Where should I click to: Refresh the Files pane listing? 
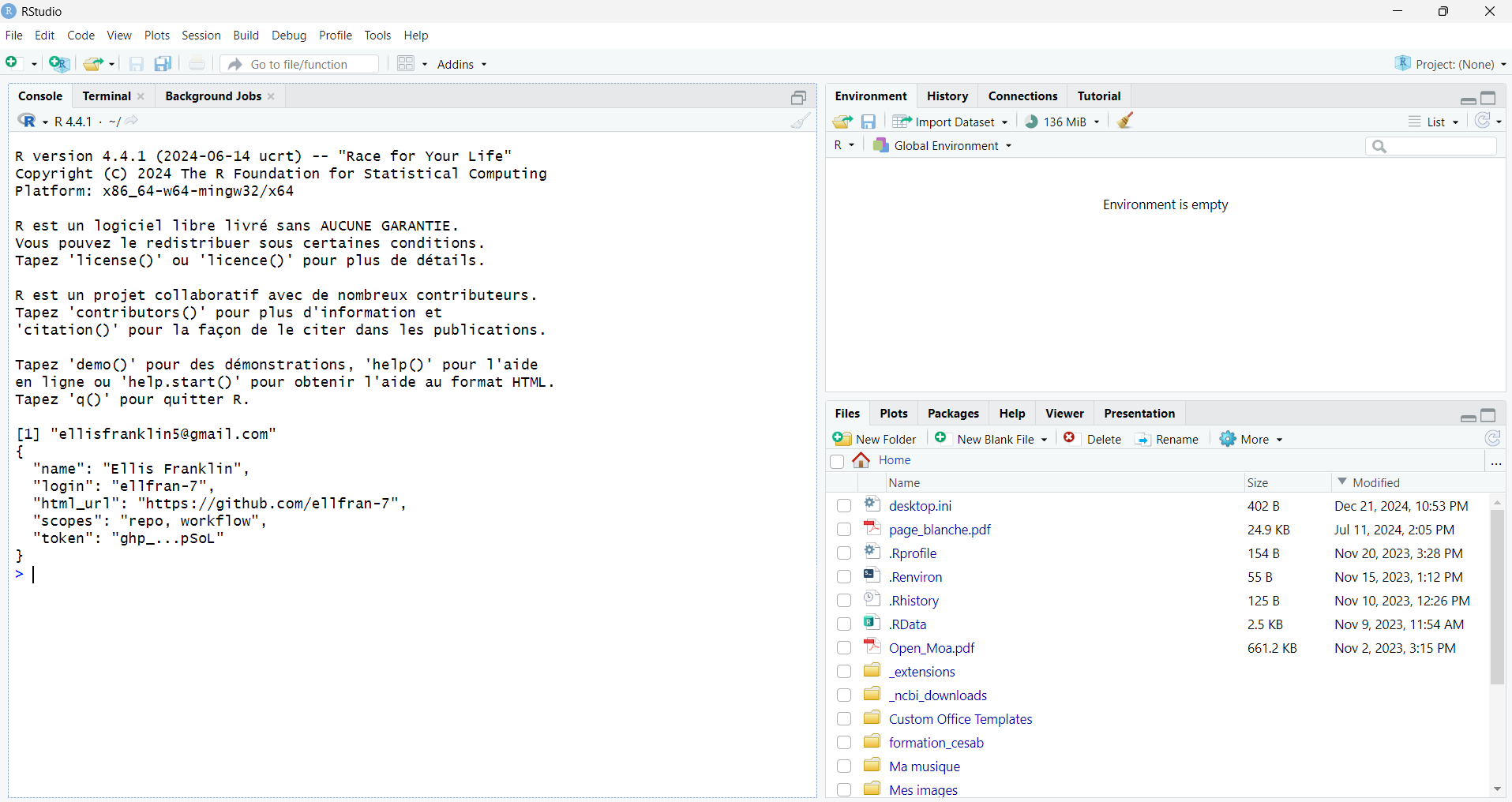(x=1492, y=439)
